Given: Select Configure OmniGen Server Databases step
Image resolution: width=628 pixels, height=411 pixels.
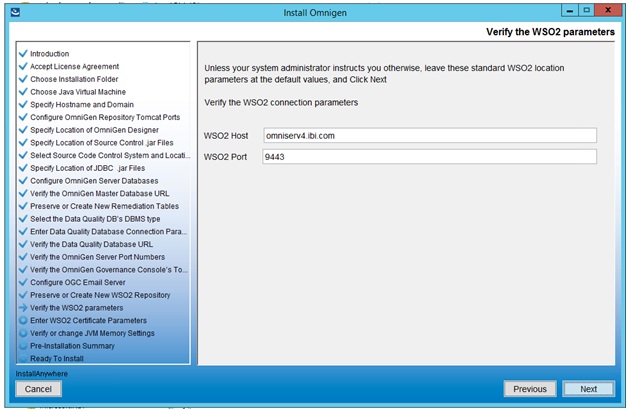Looking at the screenshot, I should click(94, 181).
